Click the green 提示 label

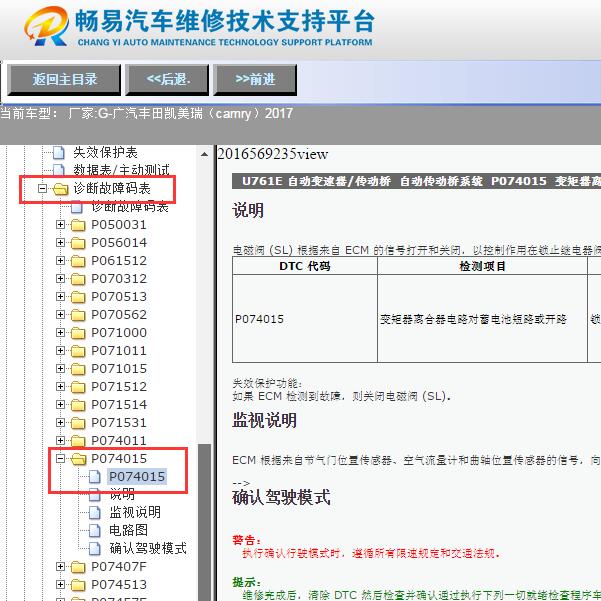(x=246, y=582)
